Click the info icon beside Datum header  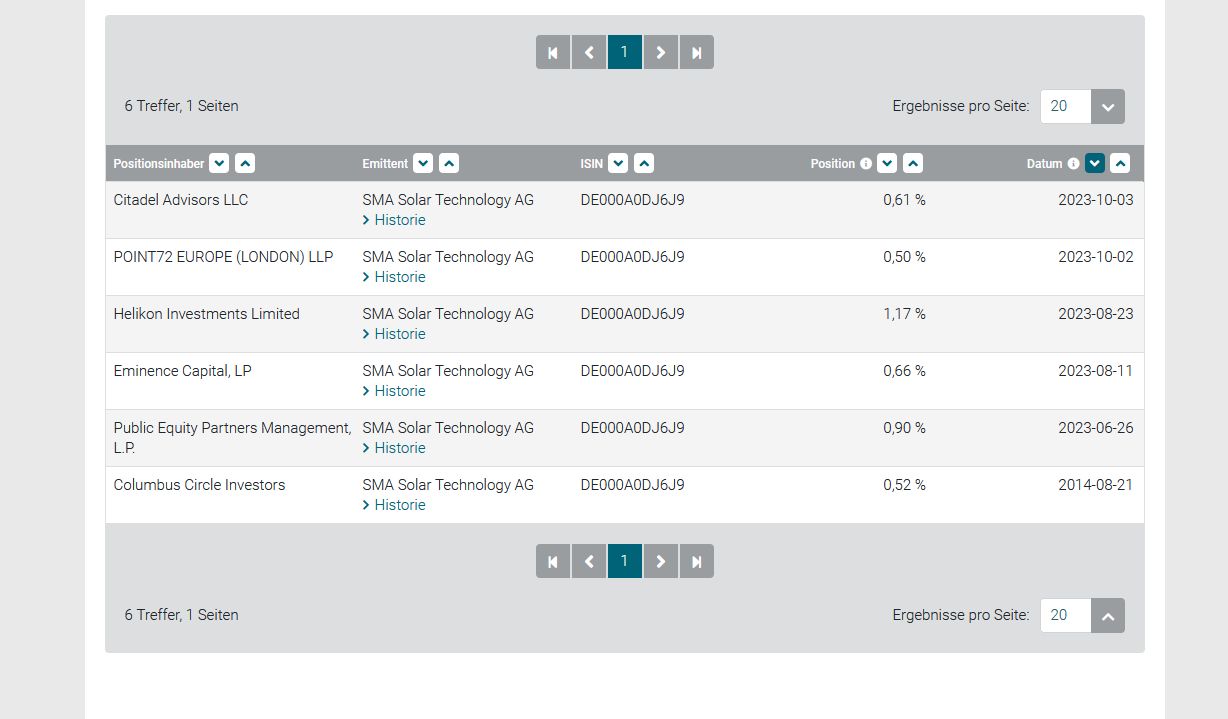click(x=1073, y=163)
